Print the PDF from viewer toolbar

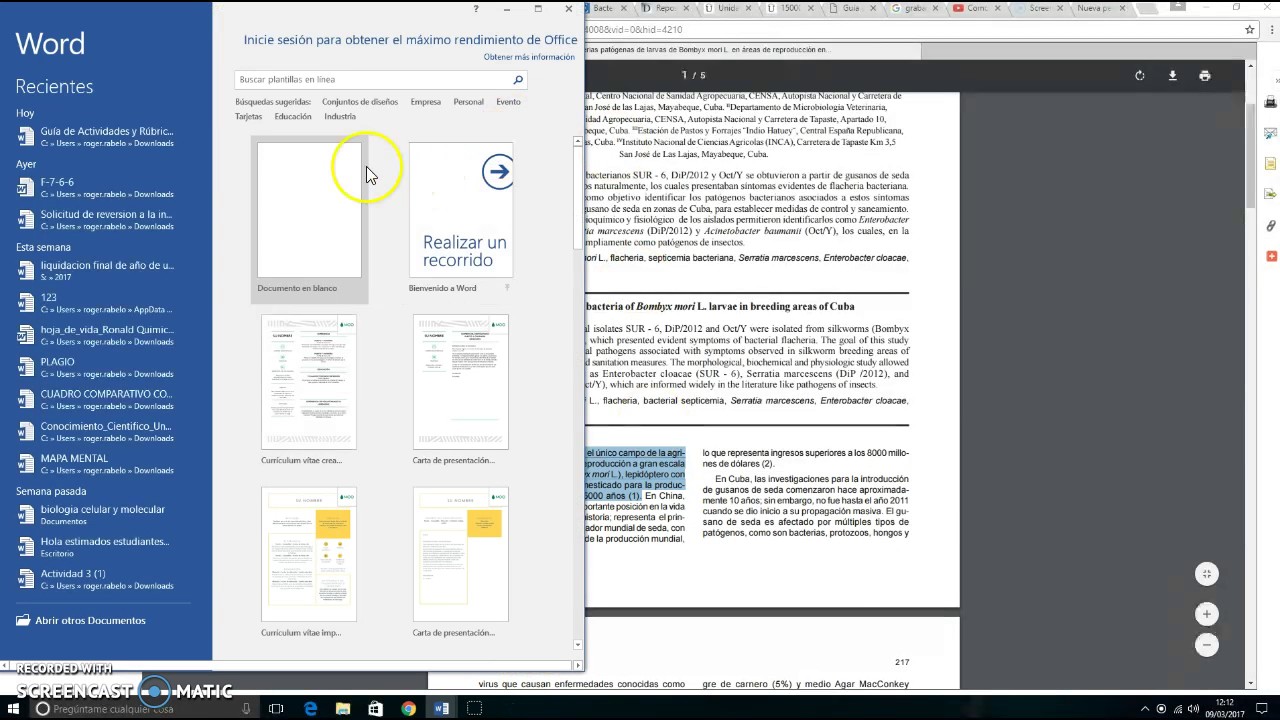(1205, 76)
